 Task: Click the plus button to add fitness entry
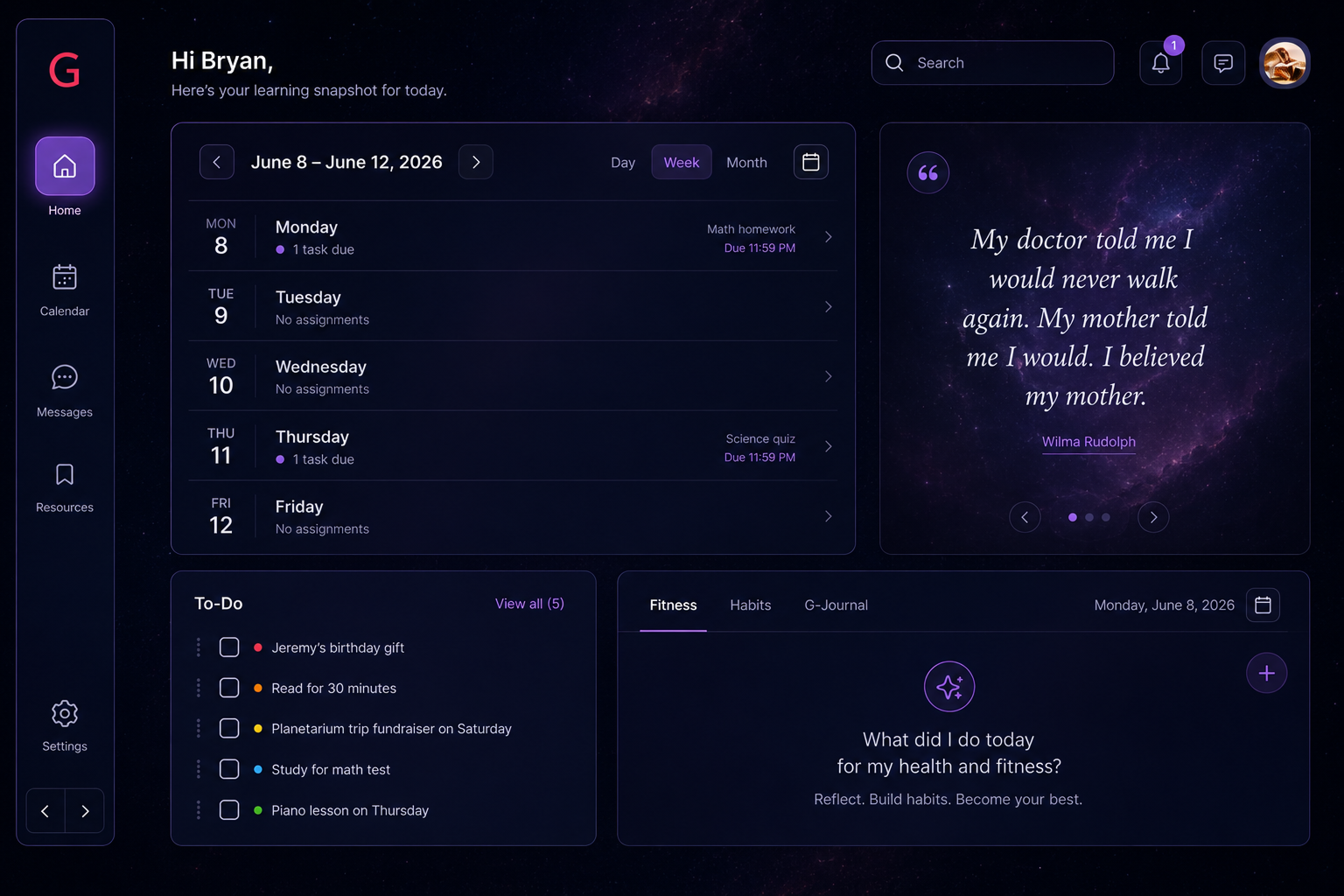click(1266, 673)
